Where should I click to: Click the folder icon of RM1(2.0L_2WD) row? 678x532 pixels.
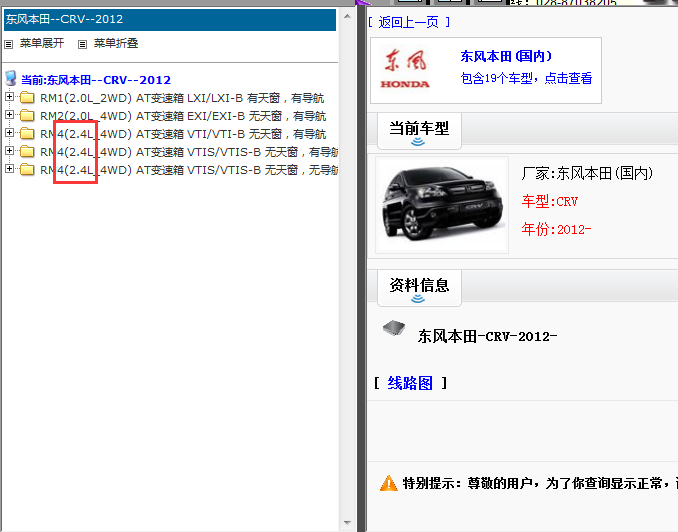pos(27,98)
